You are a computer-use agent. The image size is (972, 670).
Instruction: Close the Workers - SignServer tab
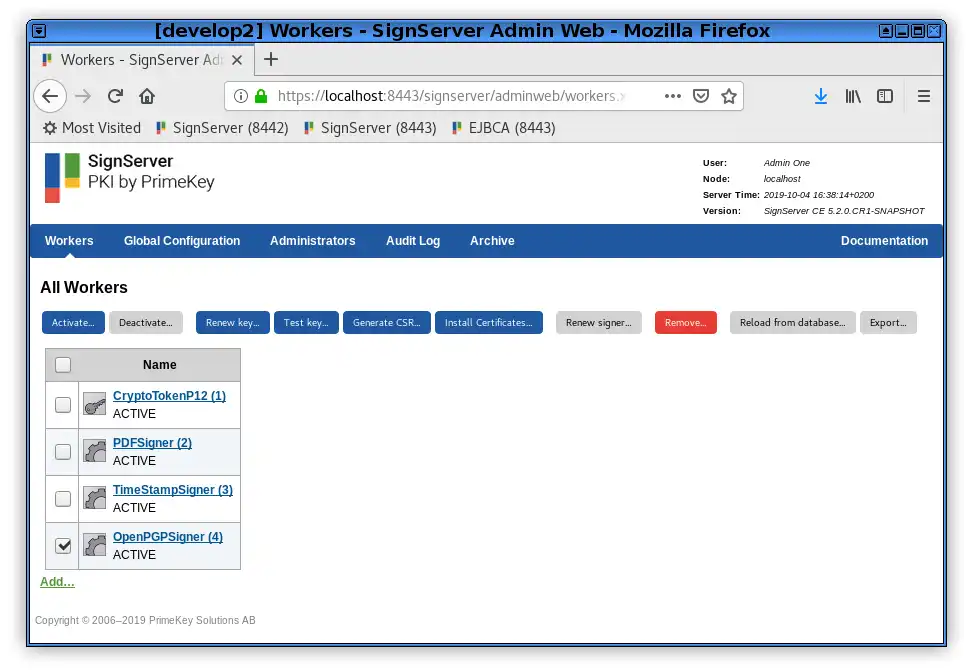point(237,60)
